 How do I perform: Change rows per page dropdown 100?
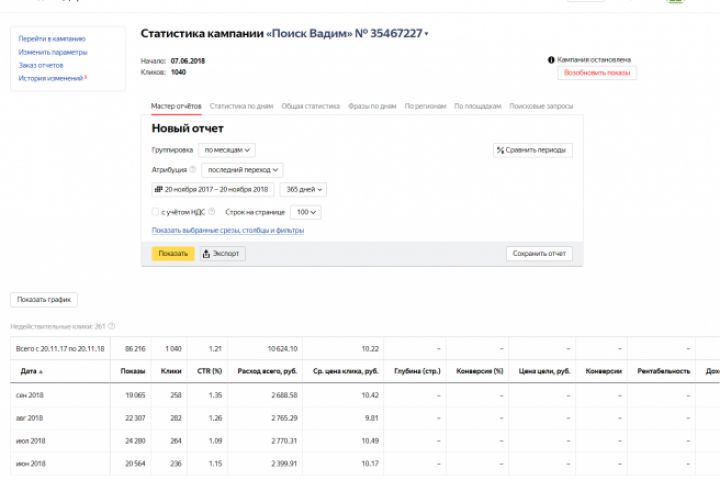point(305,212)
